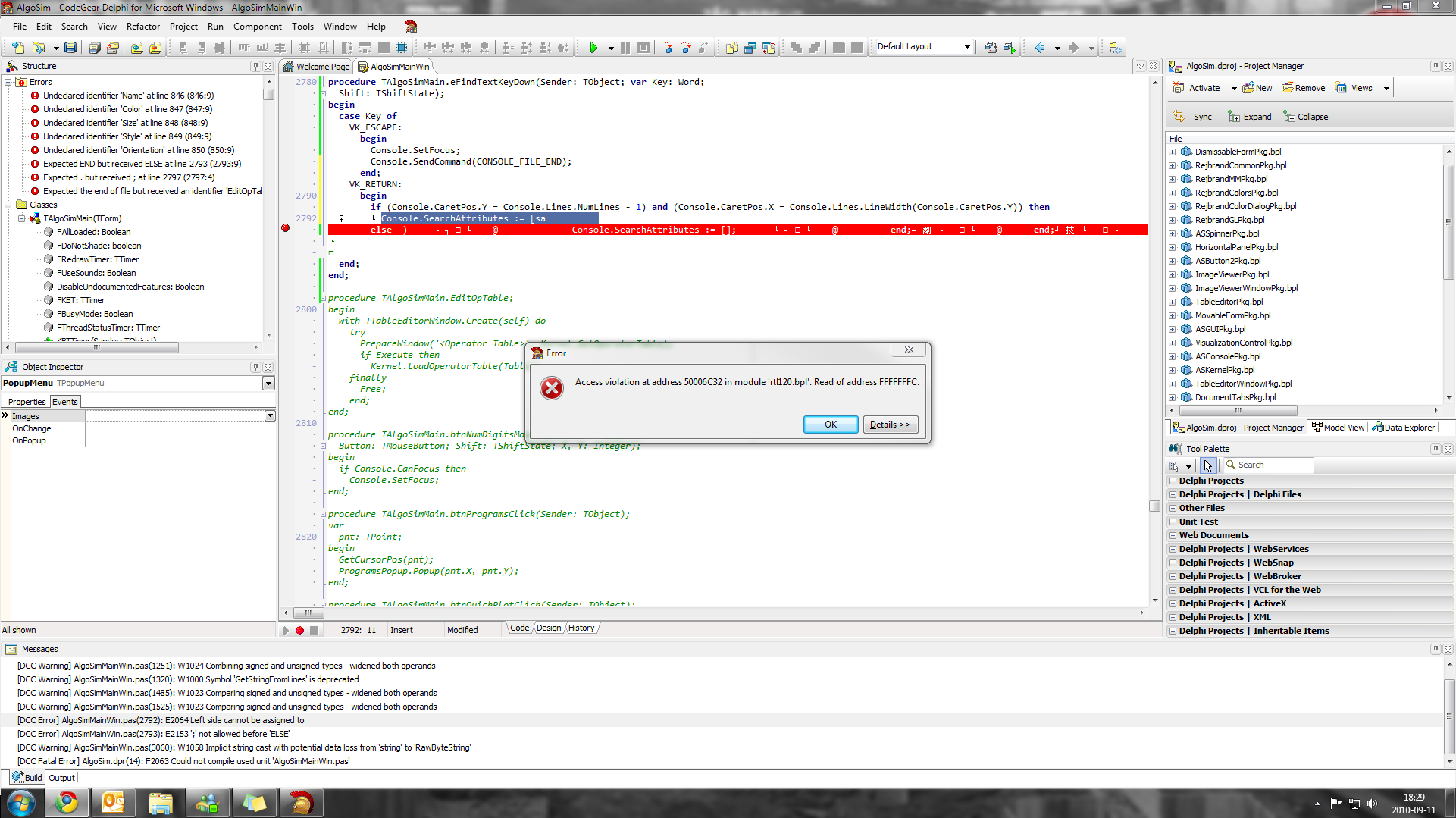Switch to the Events tab
This screenshot has height=818, width=1456.
pos(64,402)
